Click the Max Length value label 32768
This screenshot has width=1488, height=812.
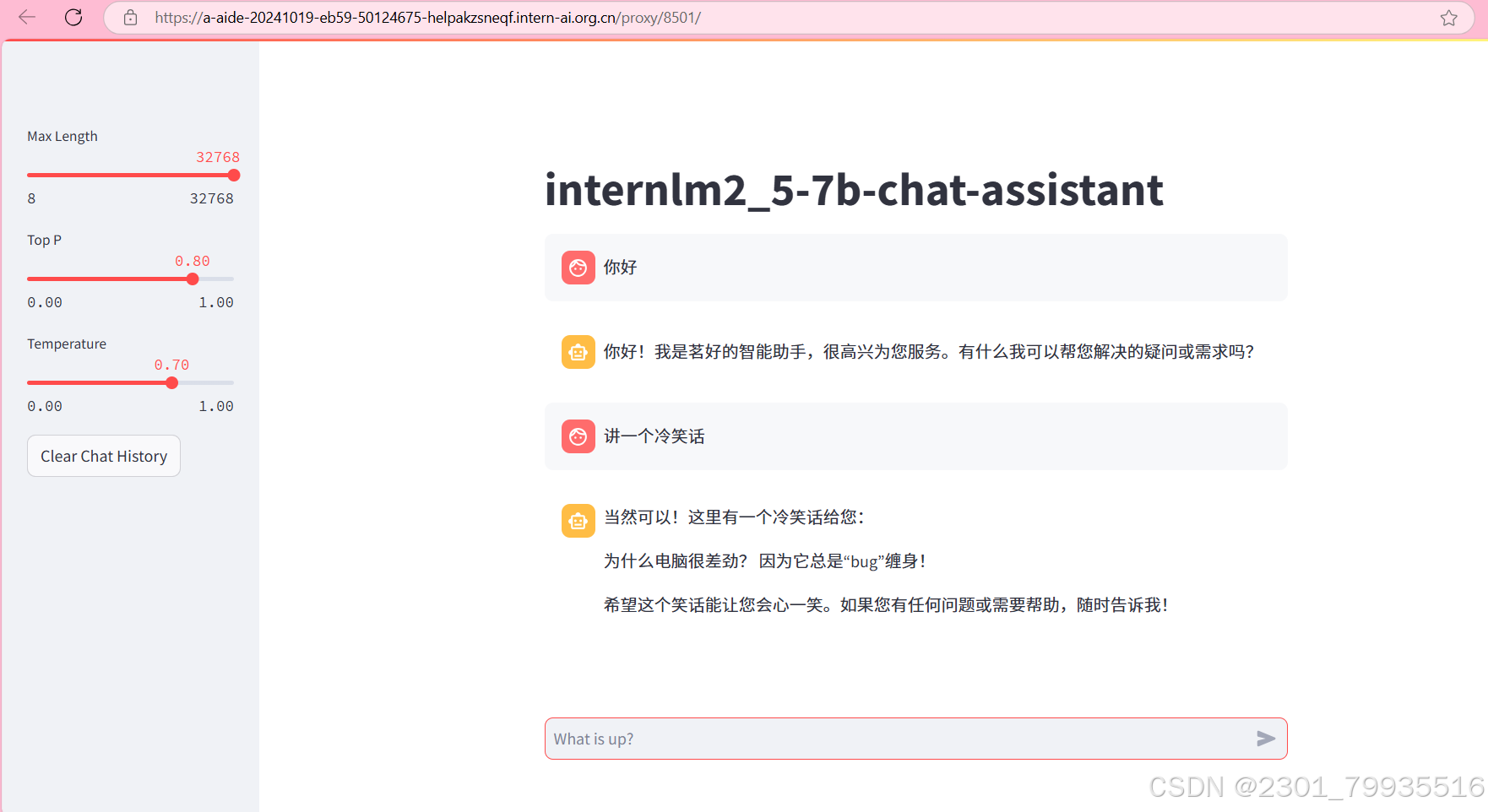[217, 157]
